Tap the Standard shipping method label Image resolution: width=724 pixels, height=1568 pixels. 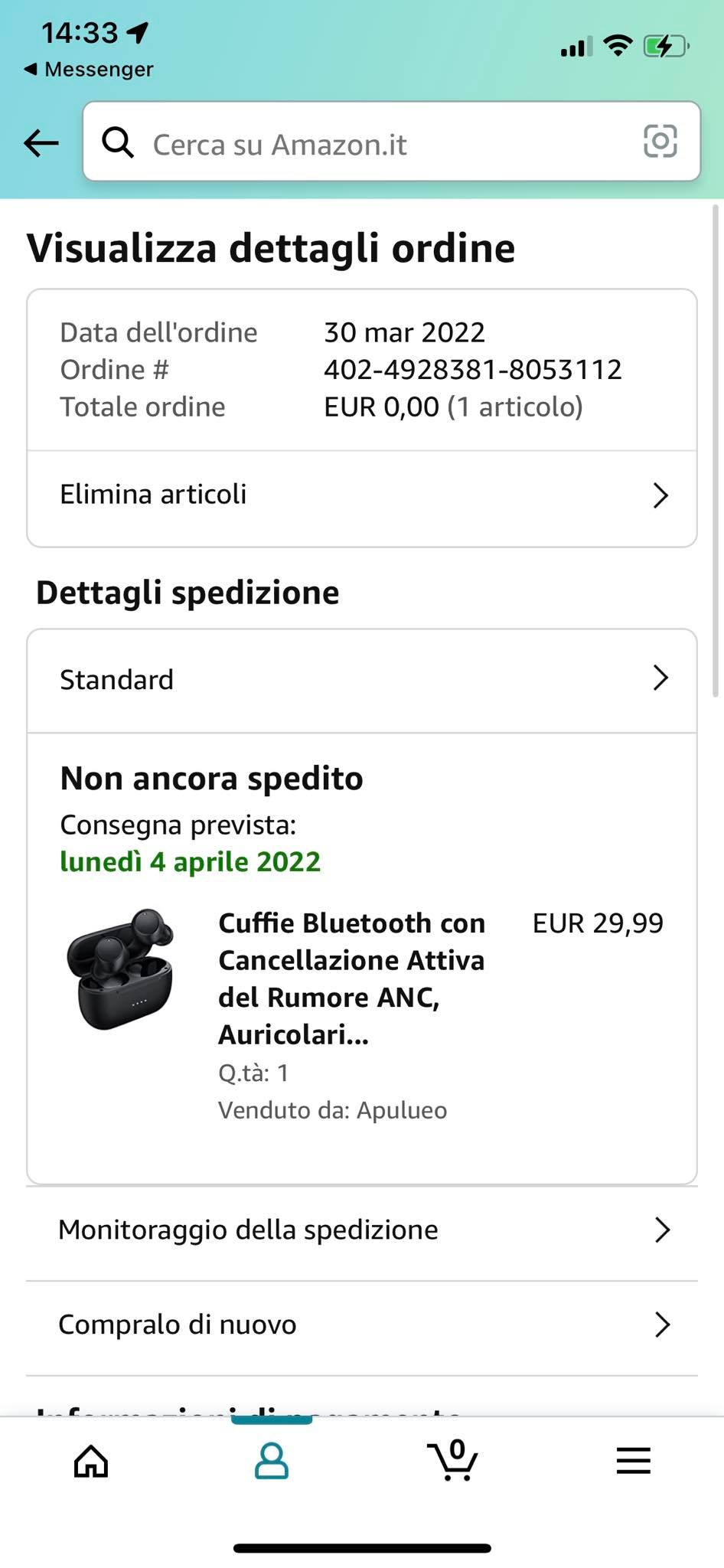pos(117,679)
